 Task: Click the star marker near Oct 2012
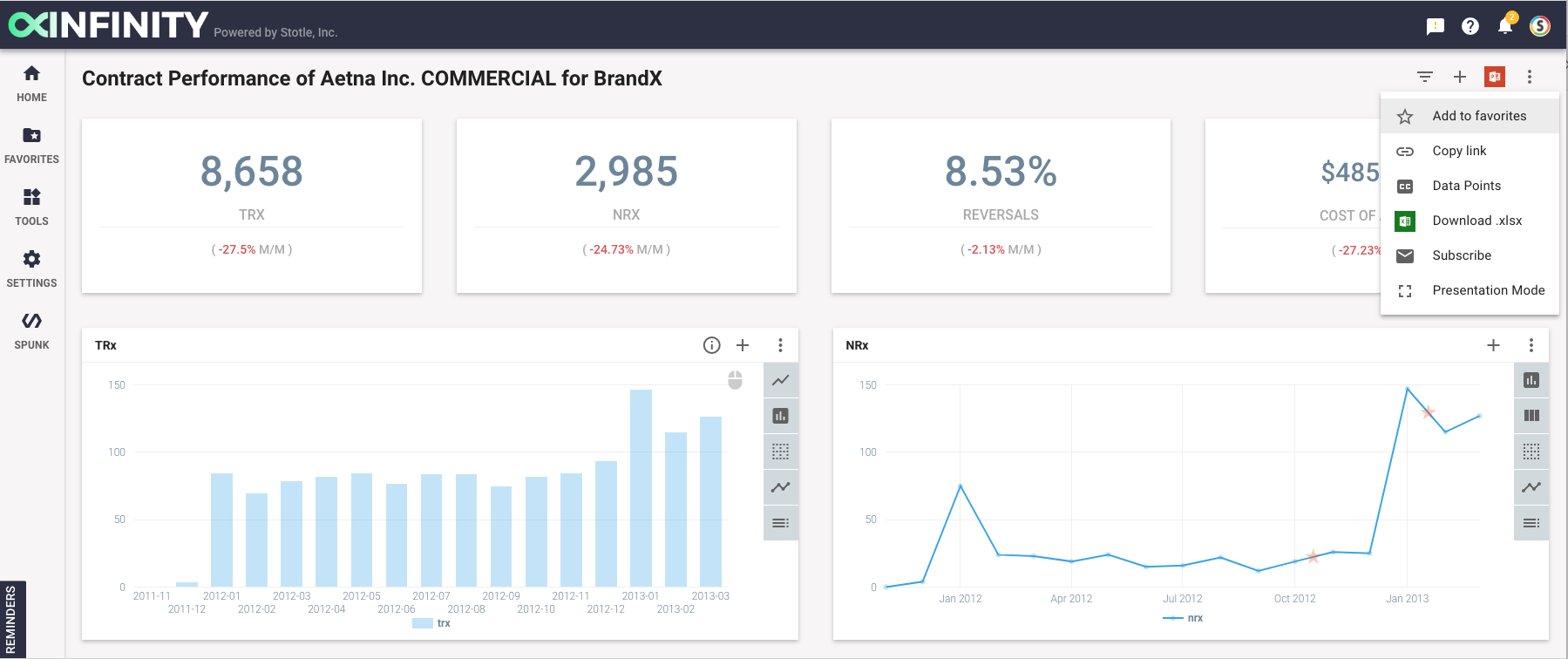[x=1313, y=556]
